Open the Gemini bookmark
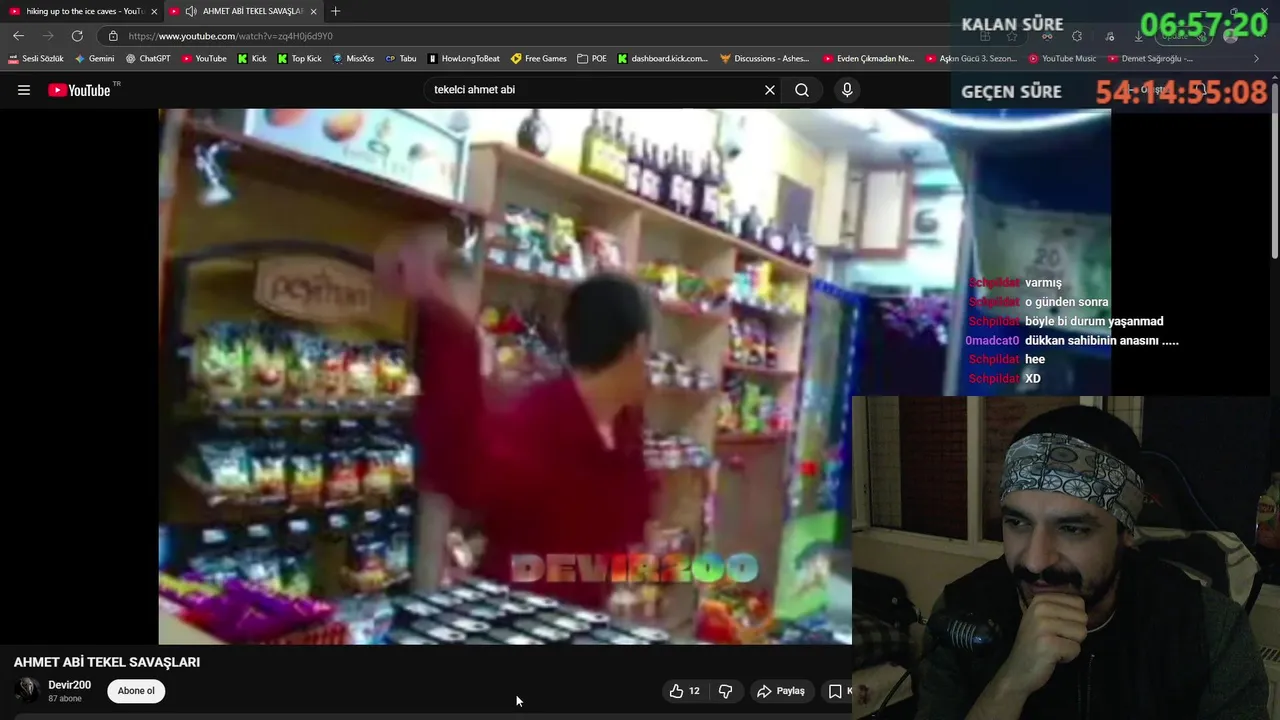The image size is (1280, 720). [x=95, y=59]
